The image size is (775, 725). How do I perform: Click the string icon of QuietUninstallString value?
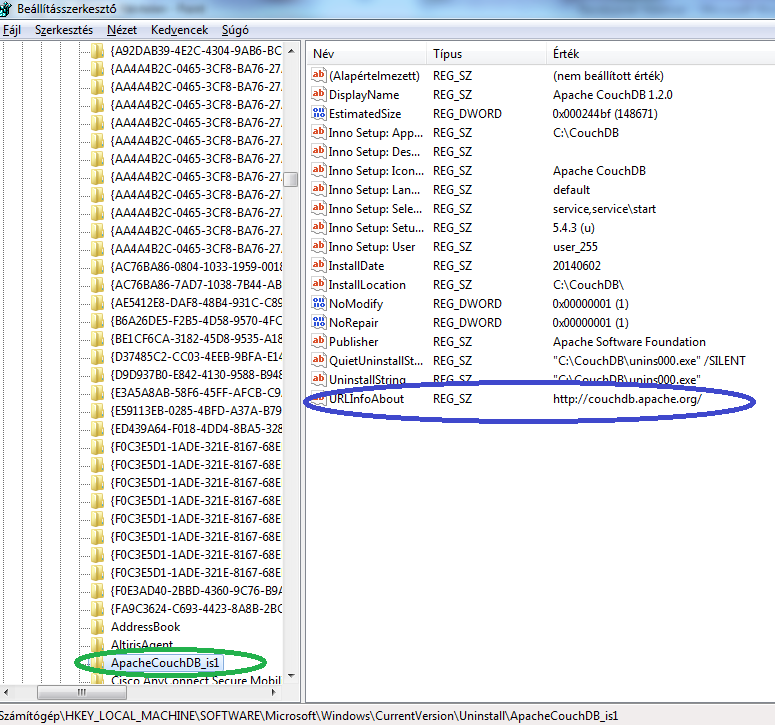(x=318, y=360)
